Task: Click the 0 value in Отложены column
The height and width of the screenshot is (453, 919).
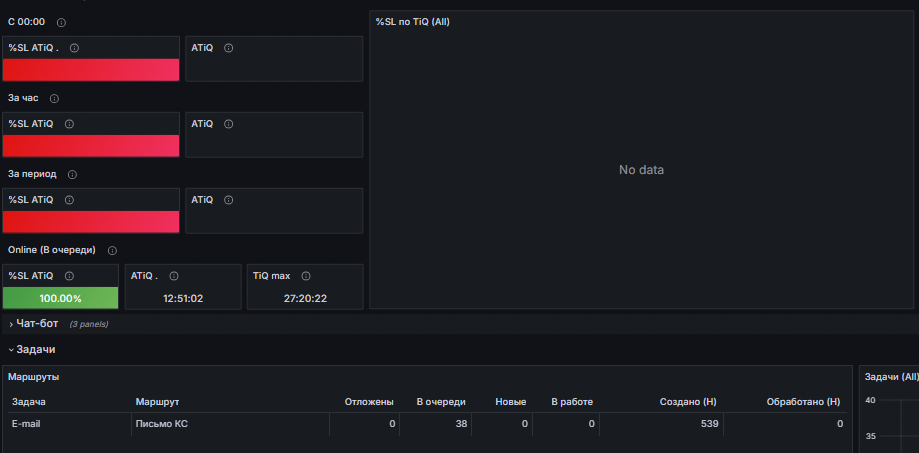Action: click(x=392, y=424)
